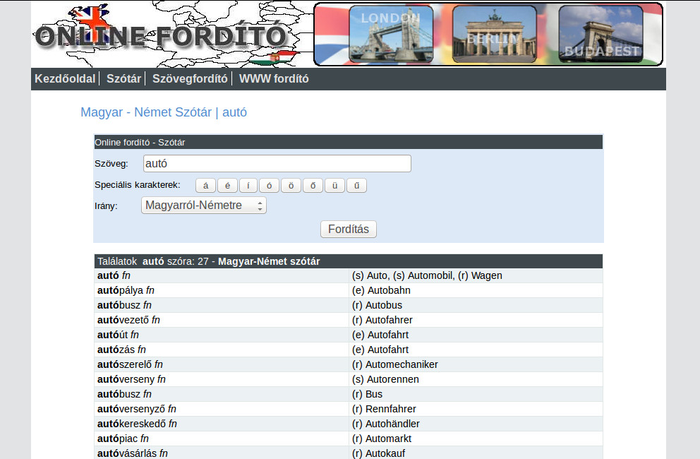
Task: Select the translation '(r) Bus'
Action: point(367,394)
